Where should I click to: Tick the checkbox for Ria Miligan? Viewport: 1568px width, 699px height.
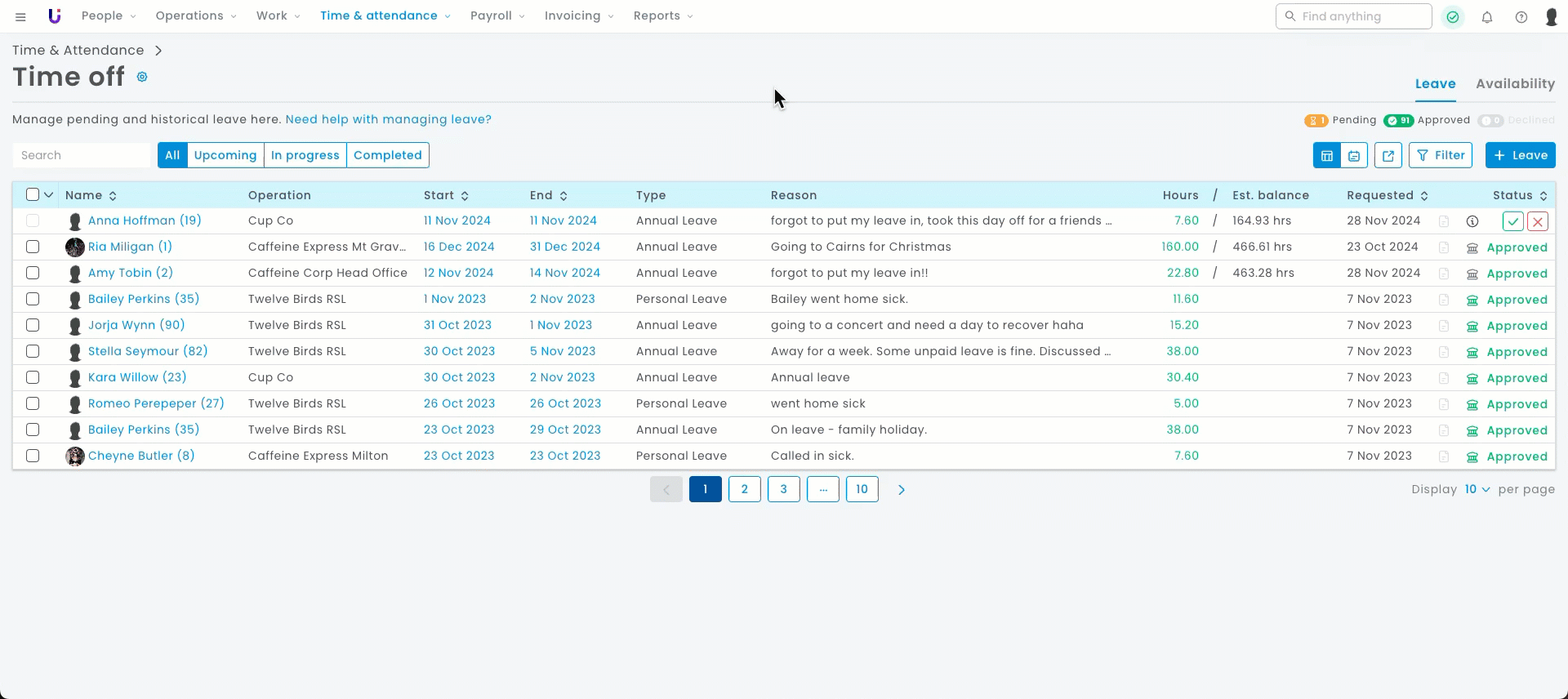(x=33, y=247)
